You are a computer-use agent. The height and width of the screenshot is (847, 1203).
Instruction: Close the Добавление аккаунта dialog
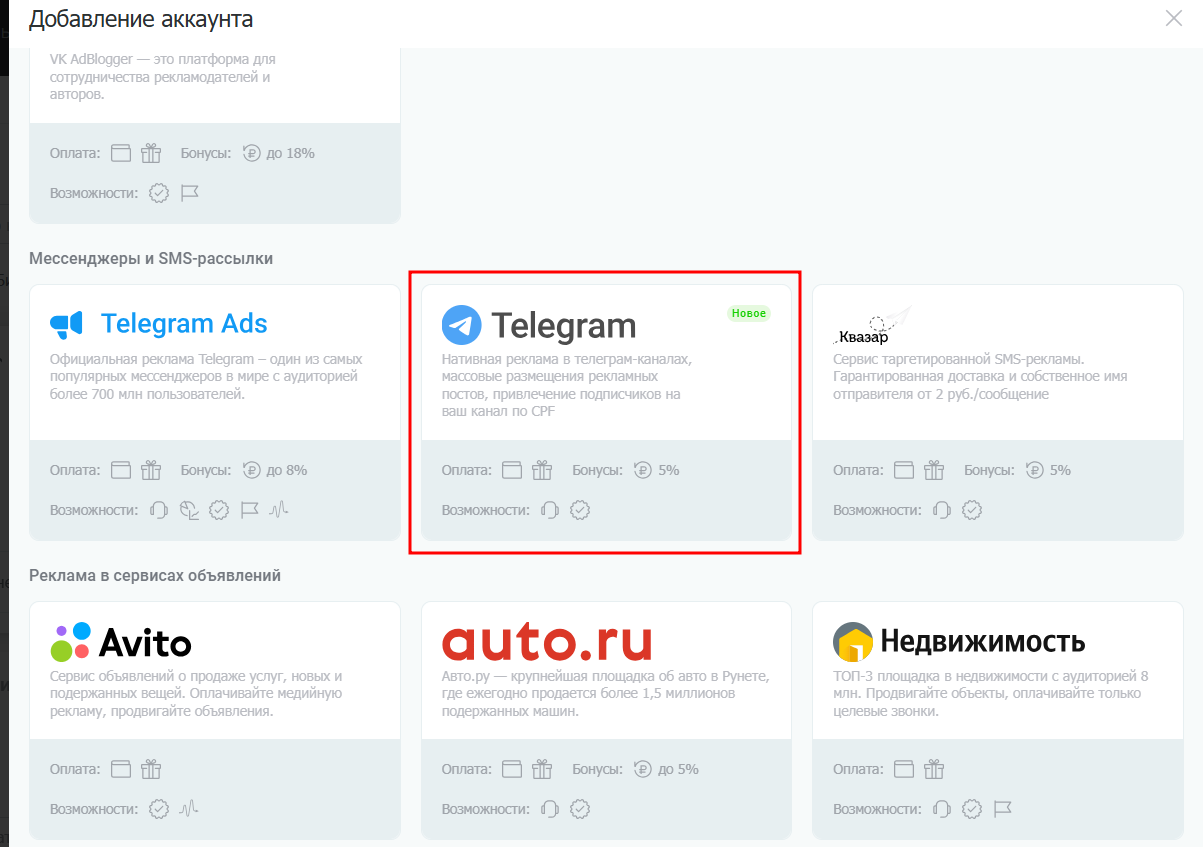(1174, 18)
